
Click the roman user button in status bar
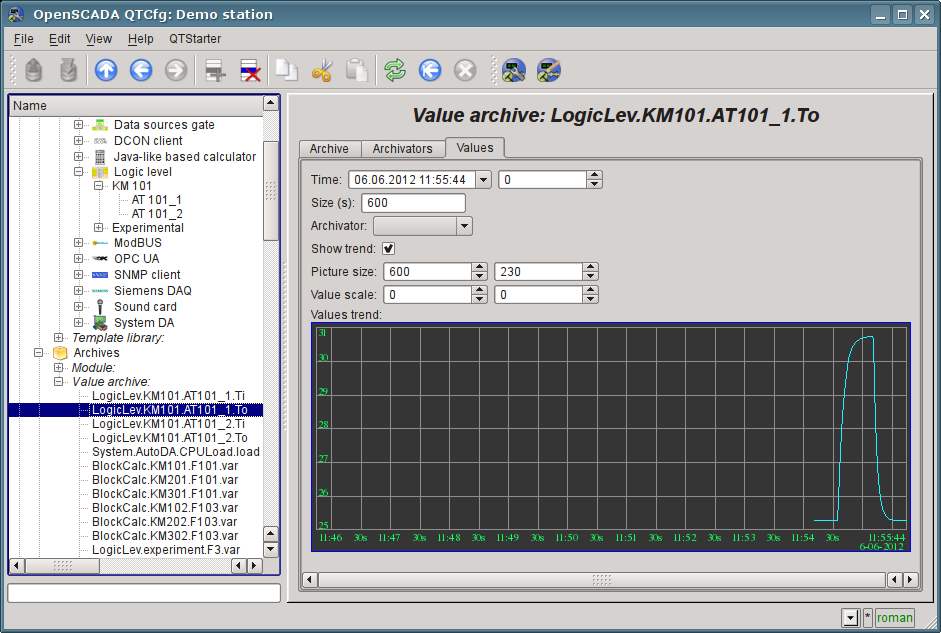894,617
